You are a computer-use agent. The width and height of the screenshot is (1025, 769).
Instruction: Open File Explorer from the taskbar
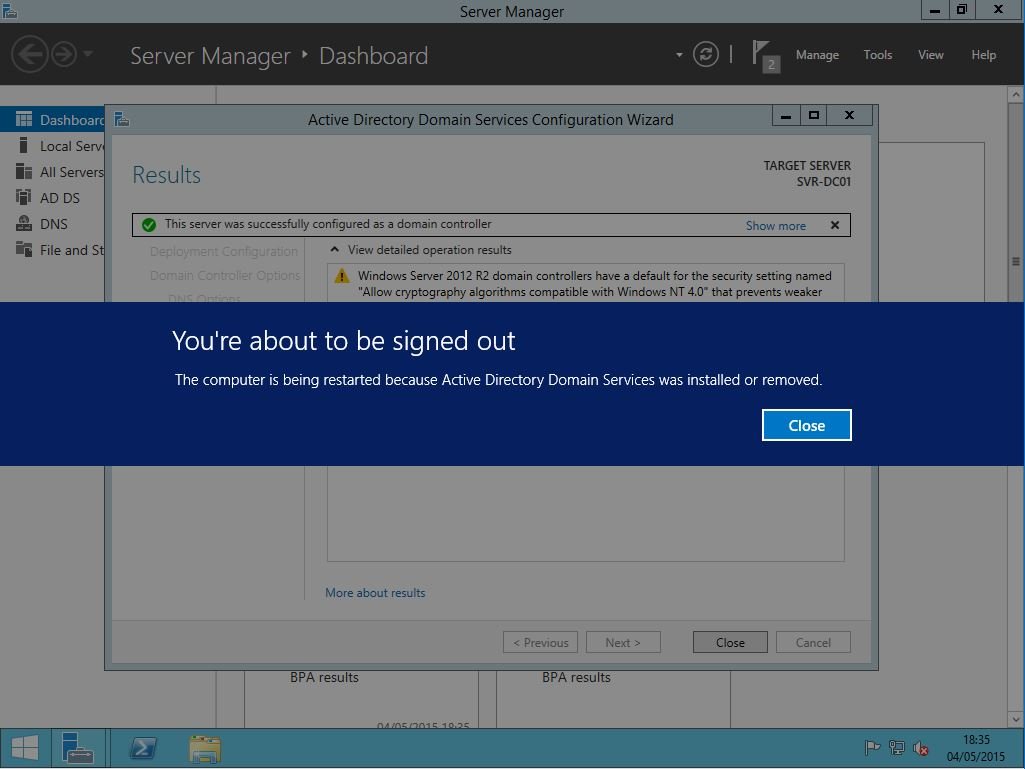pos(205,748)
